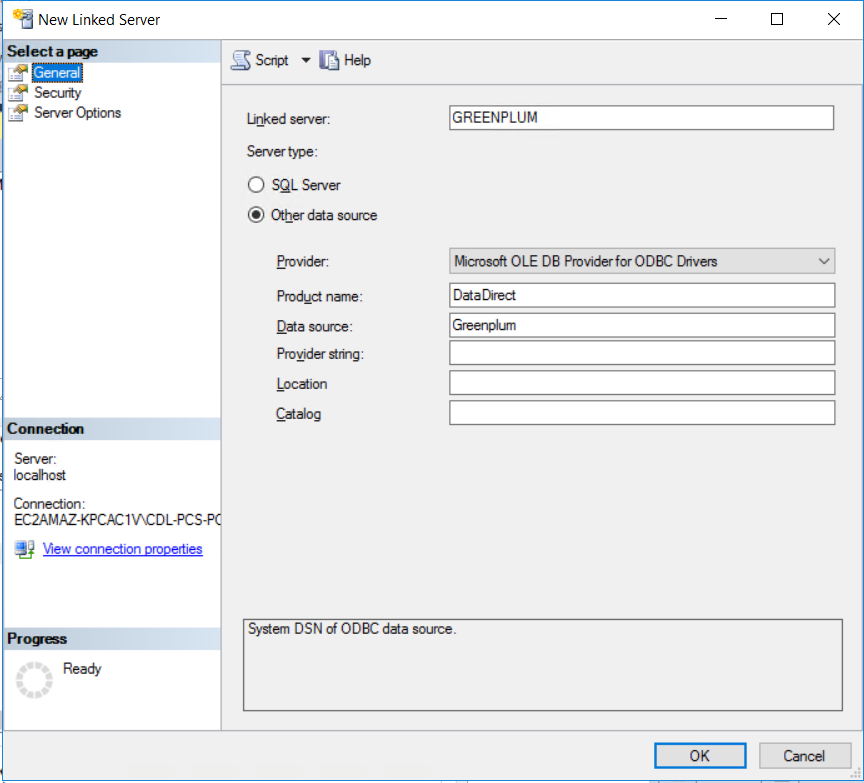Click the empty Catalog field
This screenshot has width=864, height=783.
coord(642,413)
